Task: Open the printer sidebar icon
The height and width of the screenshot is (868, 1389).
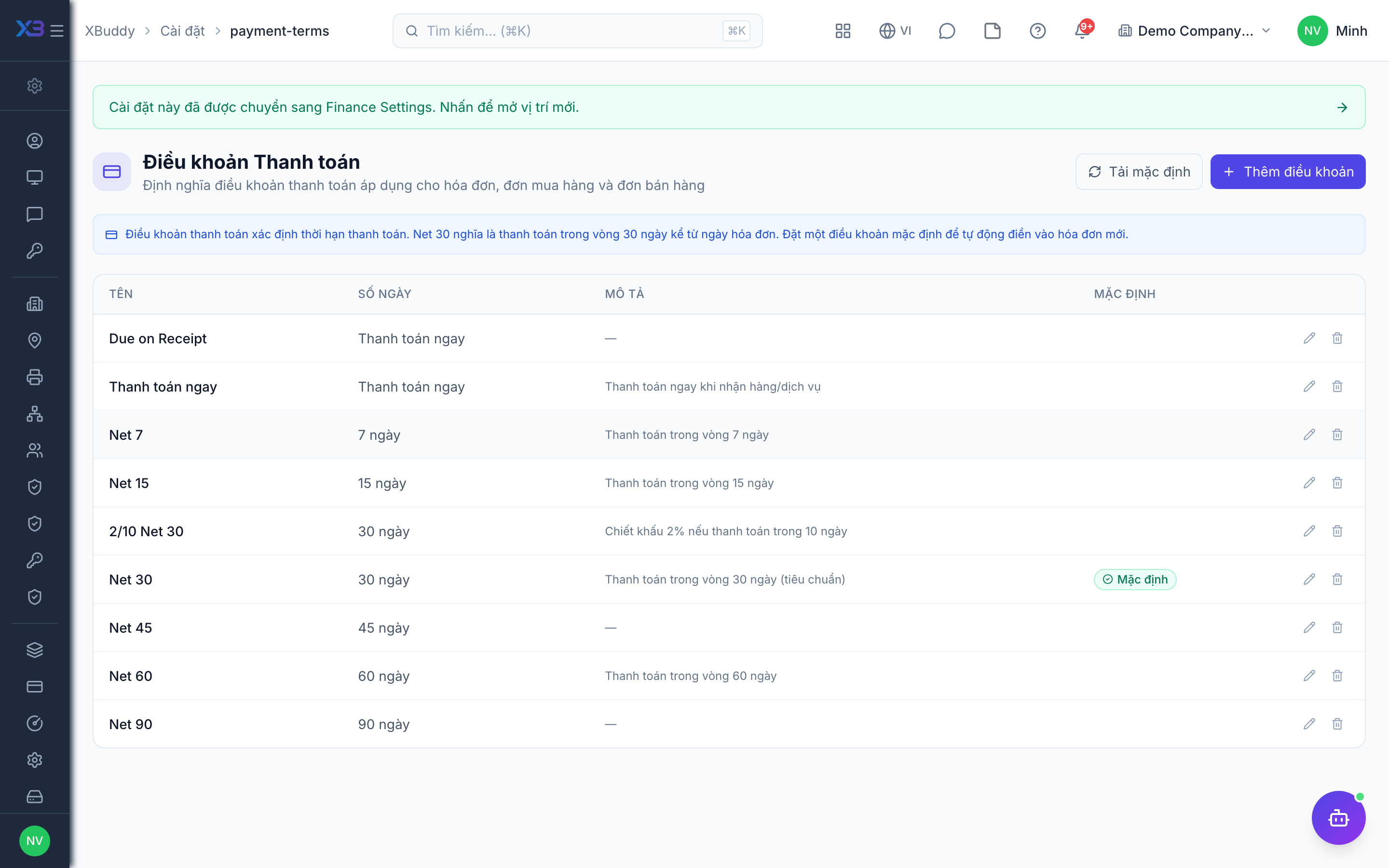Action: point(34,377)
